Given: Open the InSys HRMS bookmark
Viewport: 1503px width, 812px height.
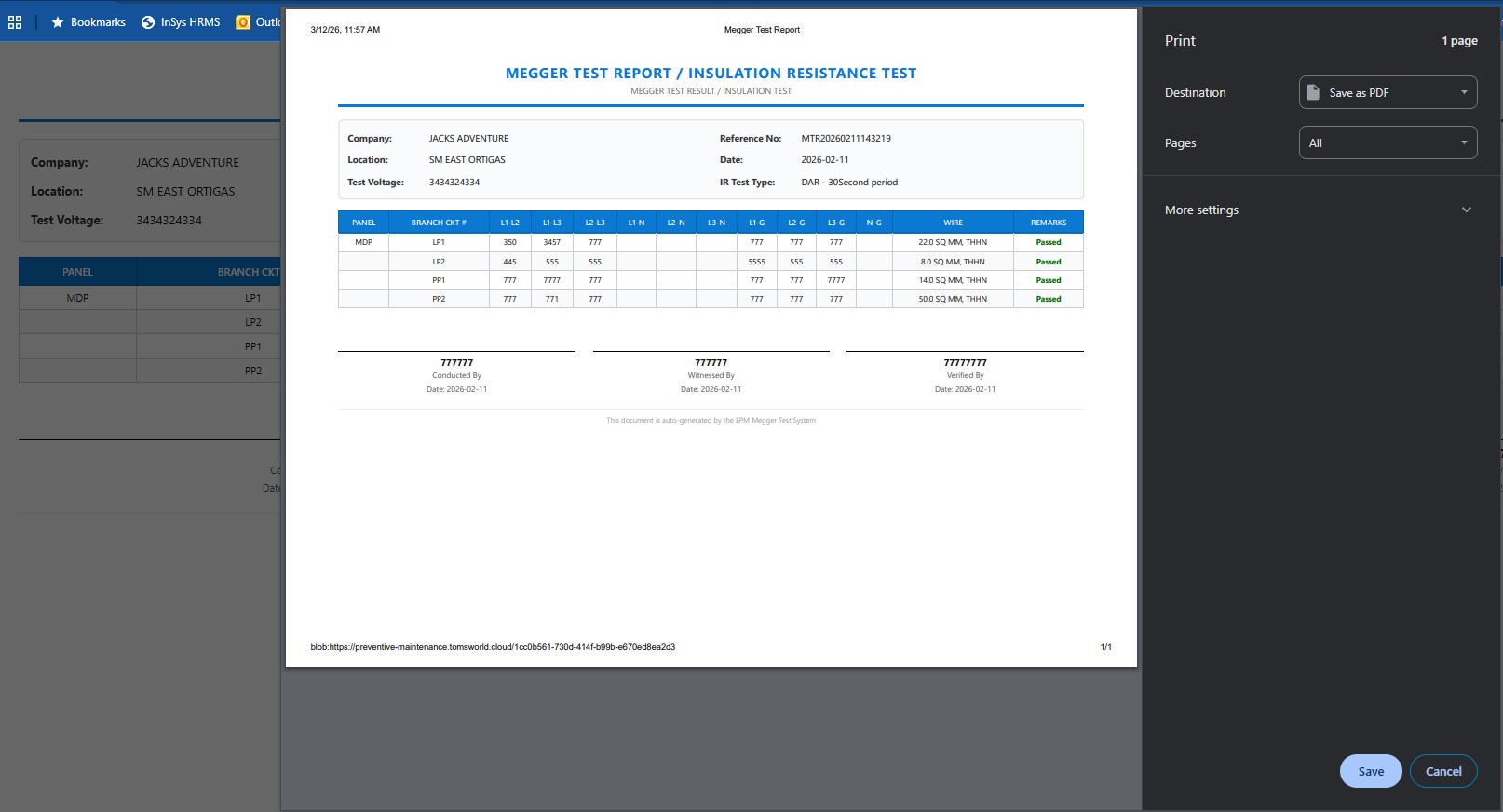Looking at the screenshot, I should pos(181,22).
